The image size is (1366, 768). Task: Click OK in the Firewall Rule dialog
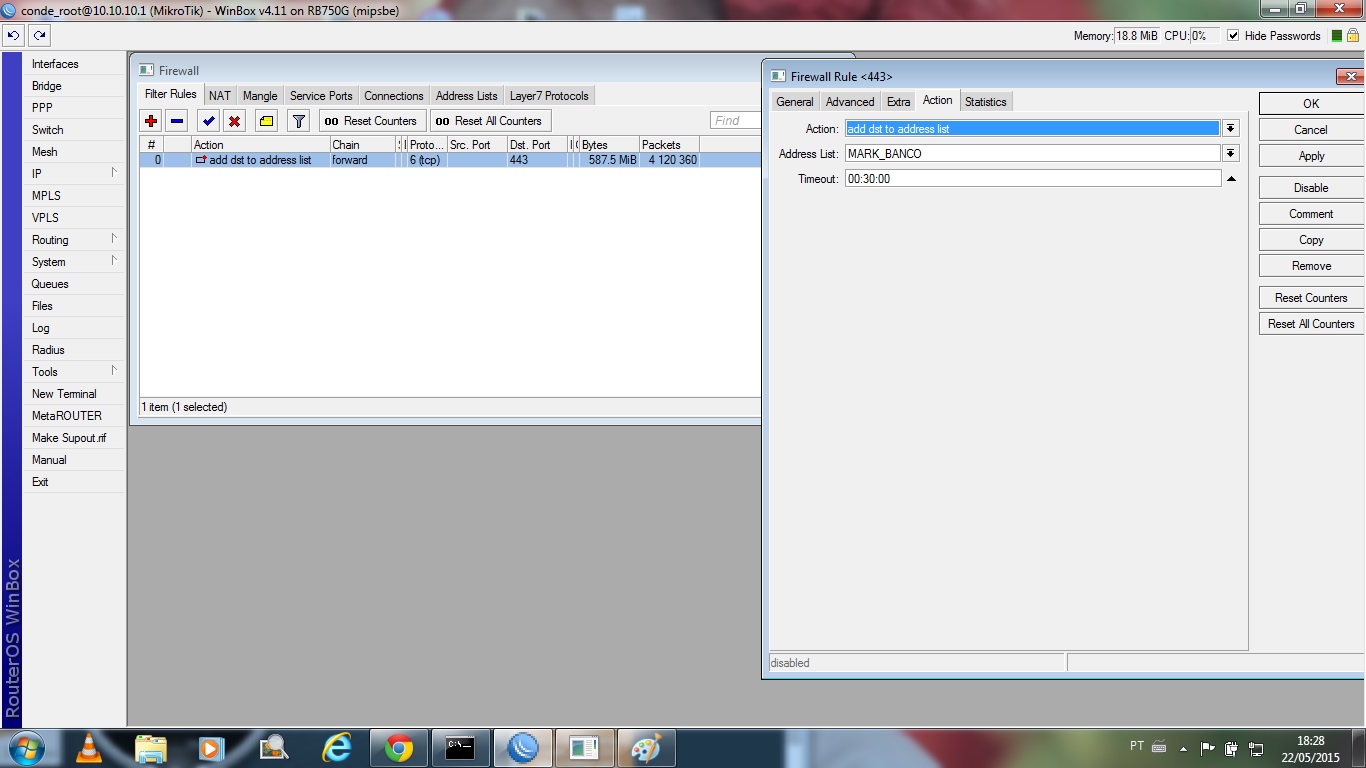[1311, 103]
